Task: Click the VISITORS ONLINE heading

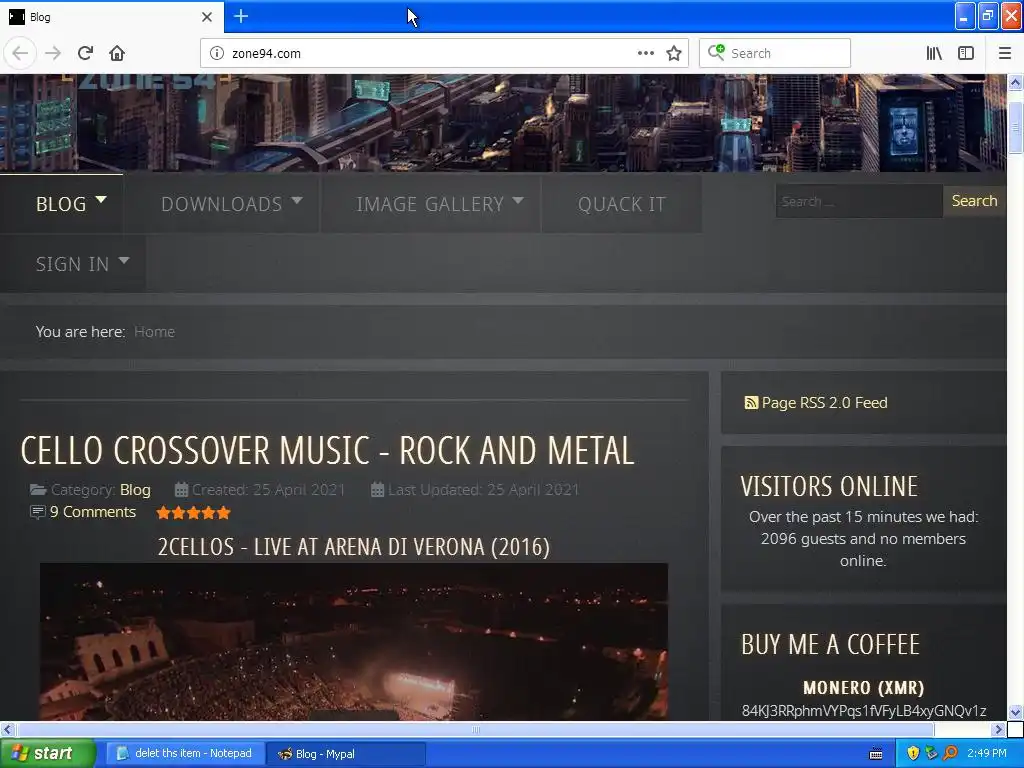Action: click(829, 487)
